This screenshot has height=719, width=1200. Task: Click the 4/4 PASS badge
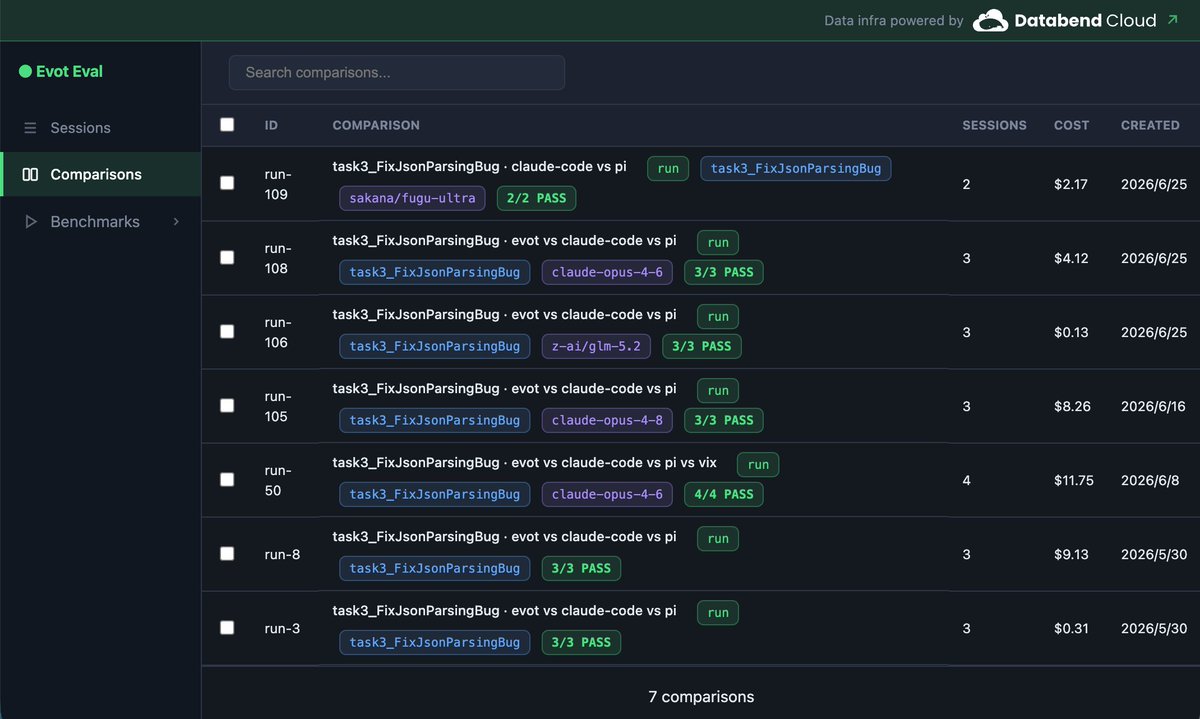pos(723,494)
